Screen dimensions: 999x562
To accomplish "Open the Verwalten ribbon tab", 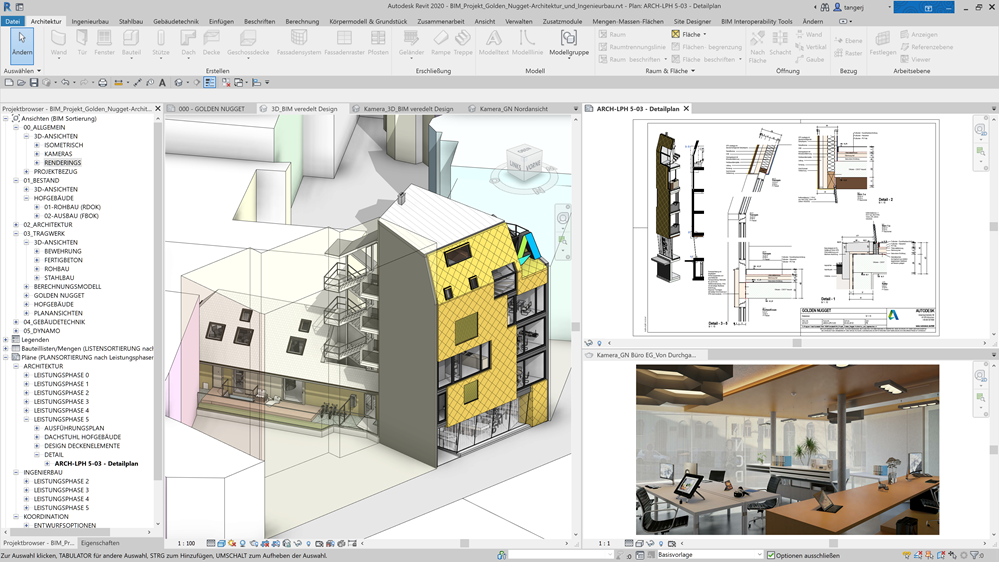I will 519,21.
